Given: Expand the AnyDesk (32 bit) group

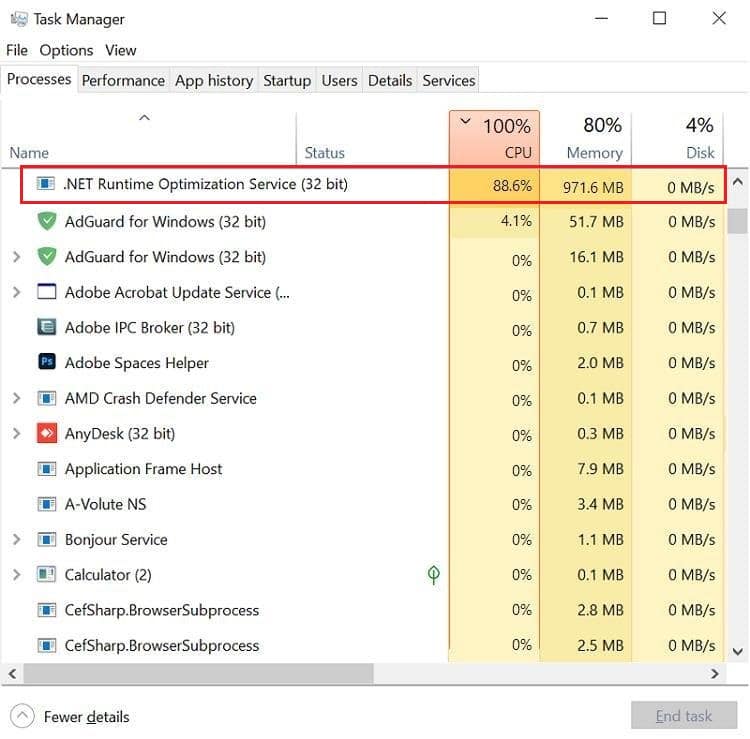Looking at the screenshot, I should (x=17, y=433).
